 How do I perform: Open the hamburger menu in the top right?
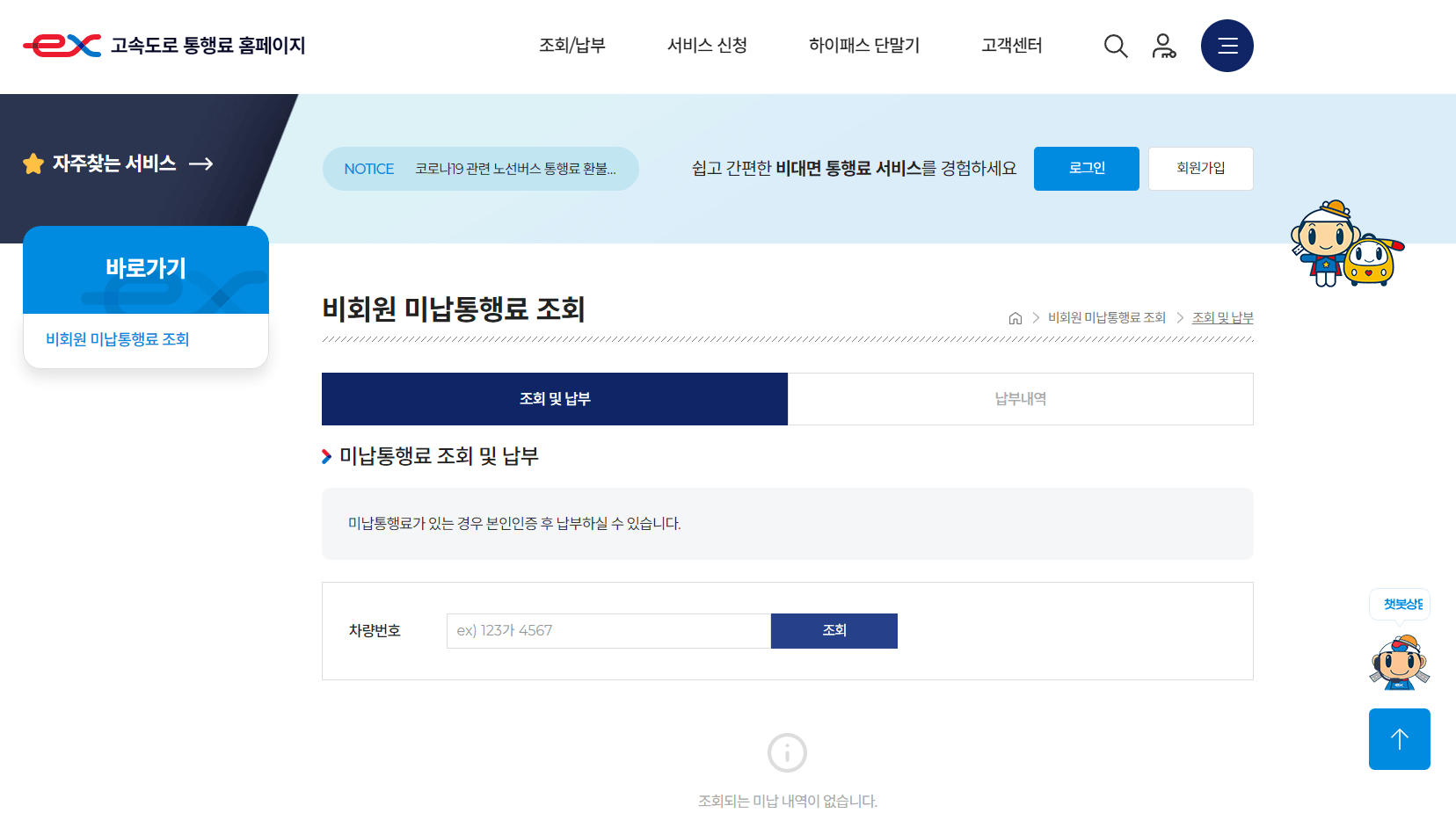point(1227,46)
